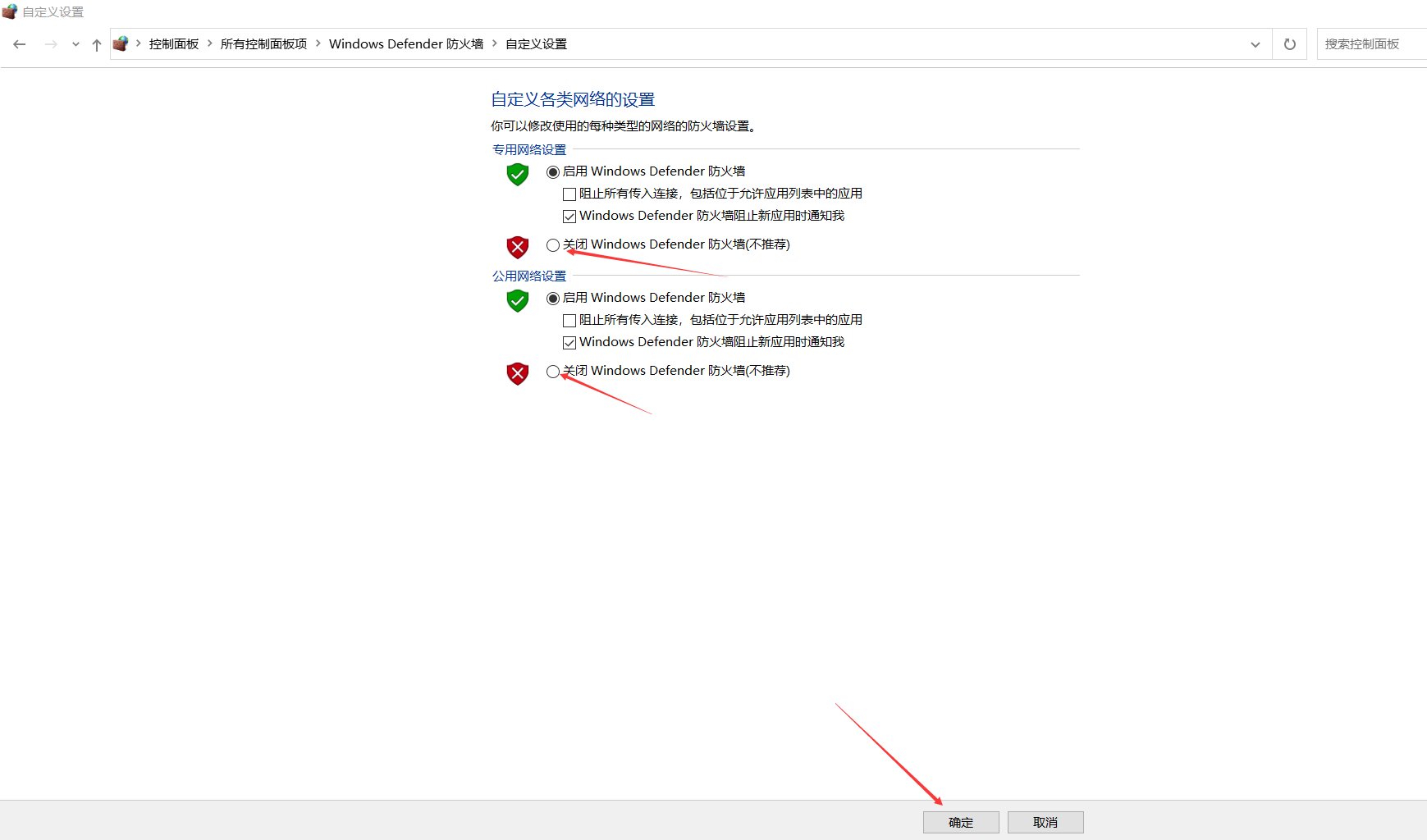This screenshot has width=1427, height=840.
Task: Select 启用 firewall radio under 公用网络设置
Action: pyautogui.click(x=553, y=299)
